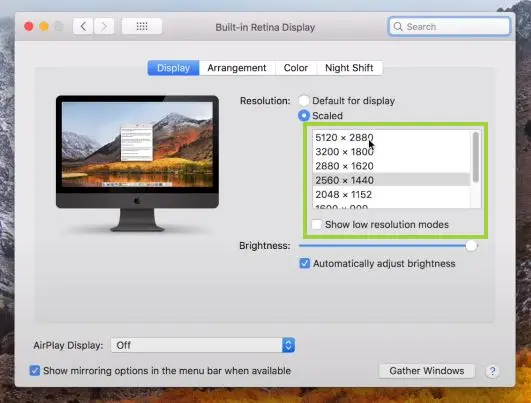Click the Gather Windows button

(427, 371)
